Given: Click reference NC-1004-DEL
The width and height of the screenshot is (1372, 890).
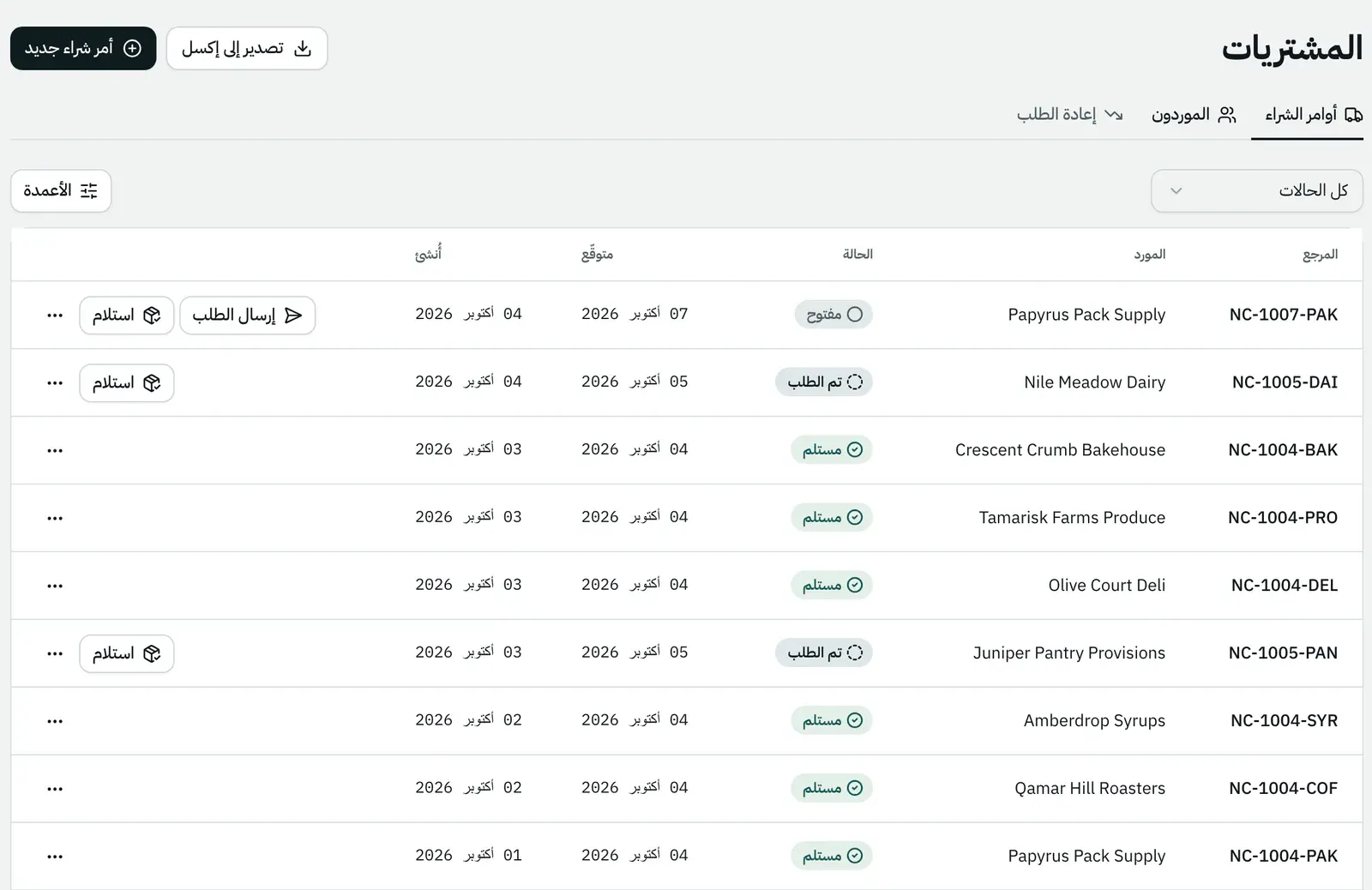Looking at the screenshot, I should 1285,586.
